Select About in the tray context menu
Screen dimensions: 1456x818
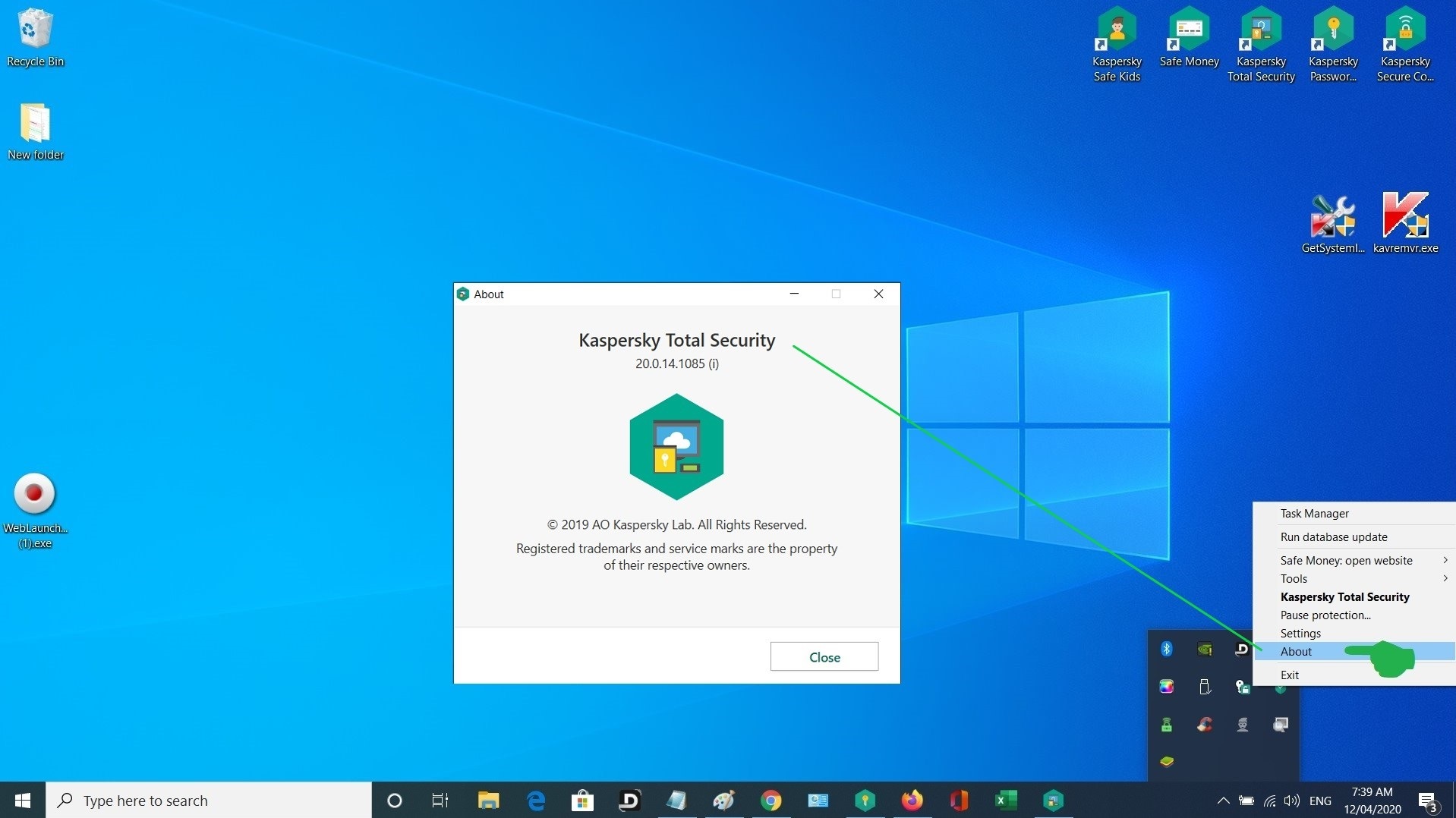click(1354, 652)
